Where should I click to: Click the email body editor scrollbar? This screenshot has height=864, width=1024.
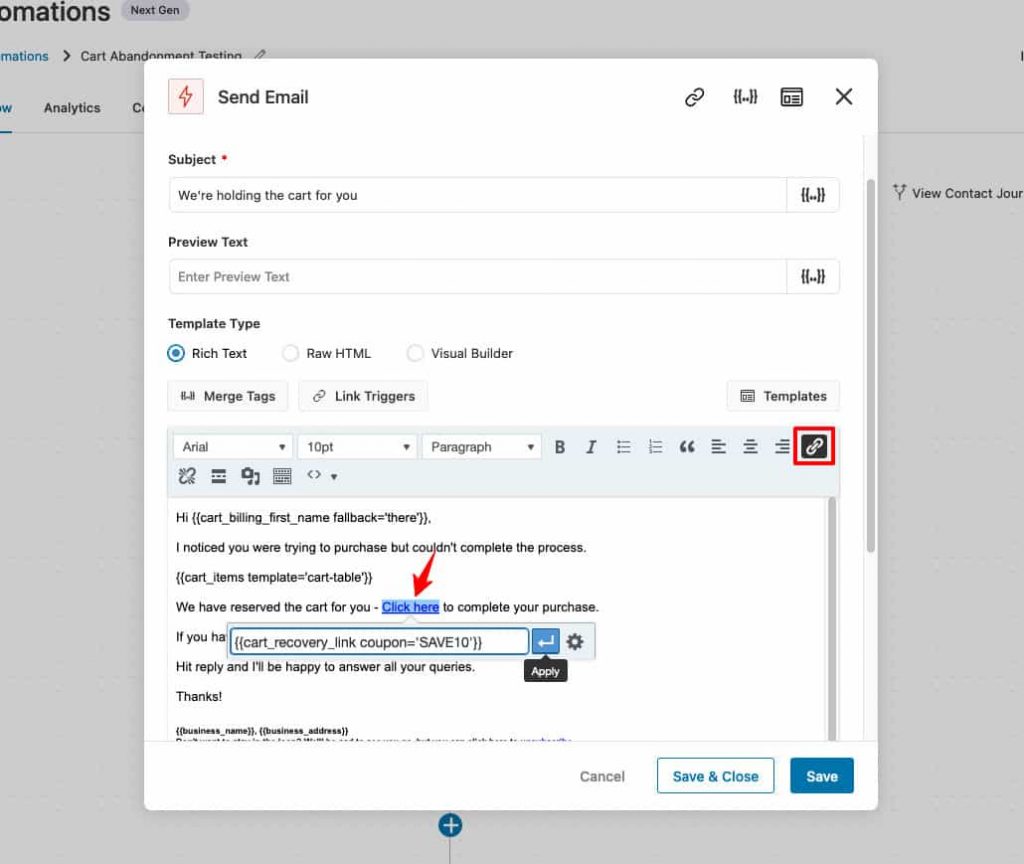[832, 618]
